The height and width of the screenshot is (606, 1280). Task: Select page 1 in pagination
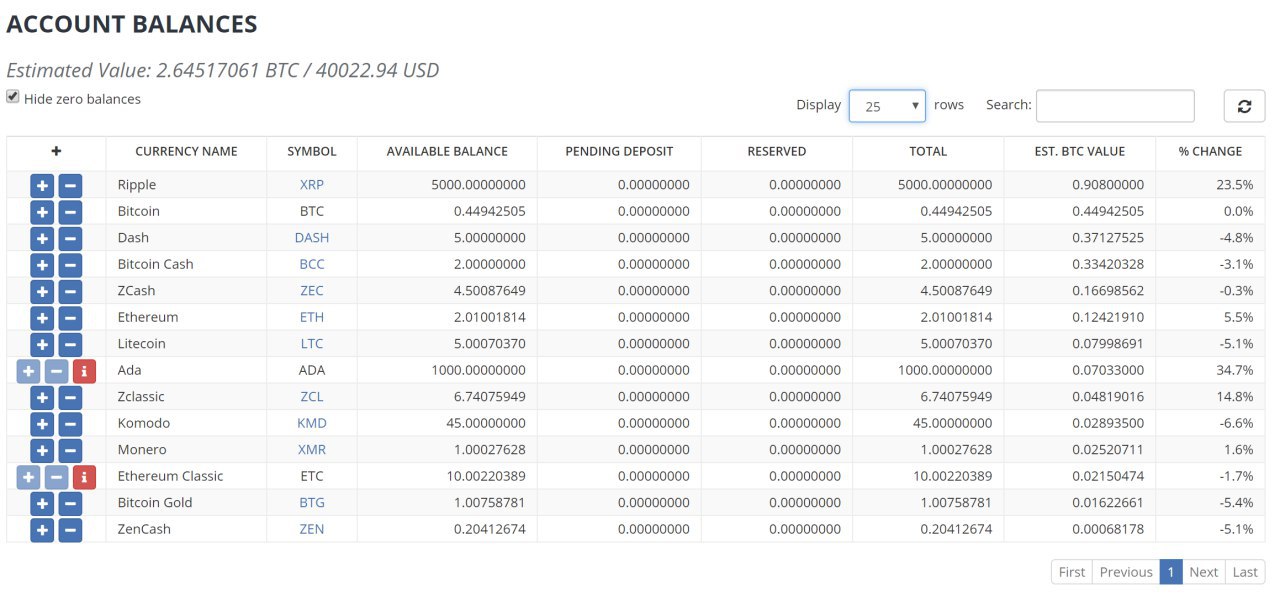click(x=1170, y=572)
